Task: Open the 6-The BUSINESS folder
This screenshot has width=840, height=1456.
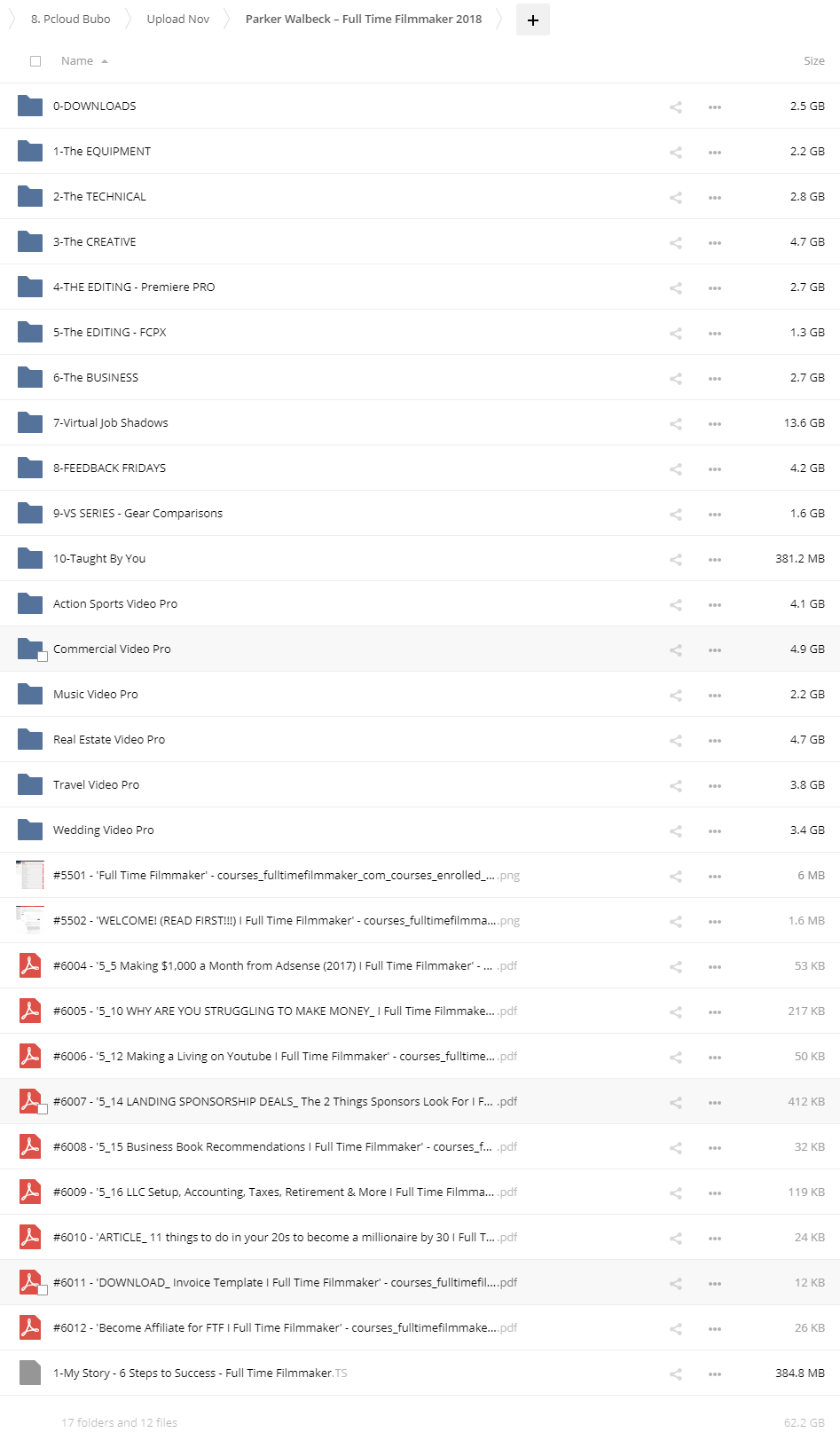Action: pos(96,377)
